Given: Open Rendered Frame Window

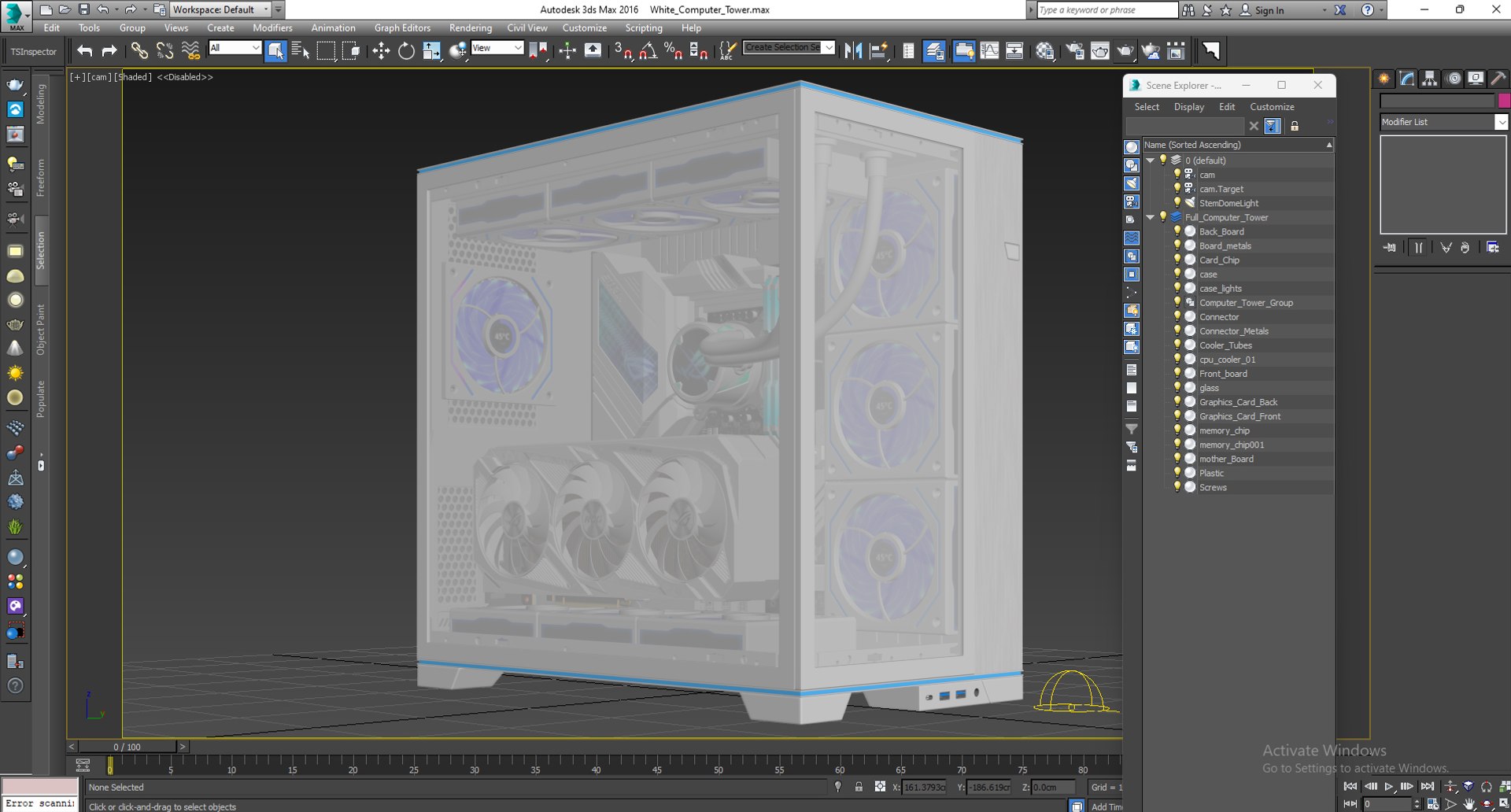Looking at the screenshot, I should [x=1100, y=51].
